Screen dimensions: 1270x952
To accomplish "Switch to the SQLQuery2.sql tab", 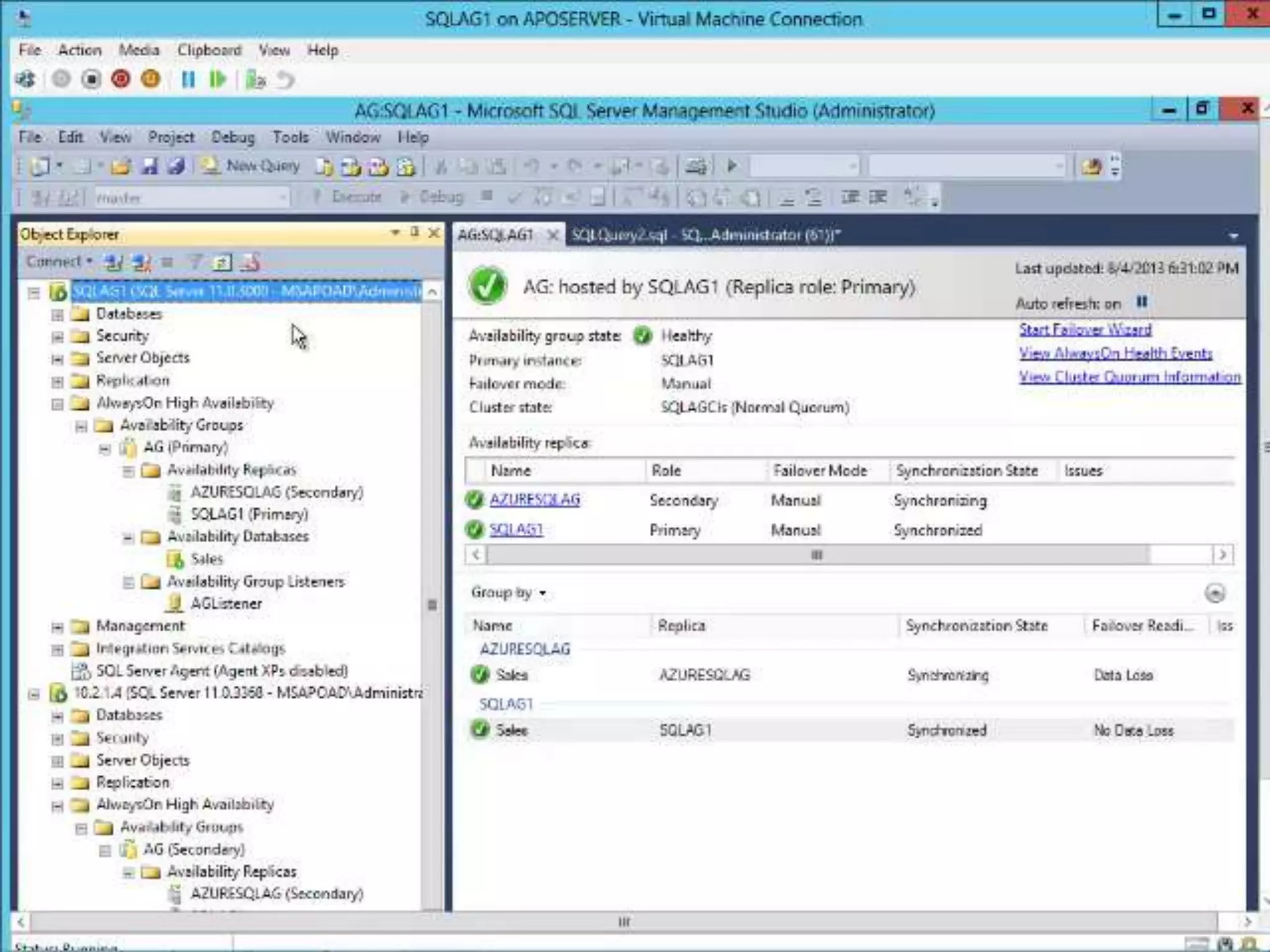I will (705, 235).
